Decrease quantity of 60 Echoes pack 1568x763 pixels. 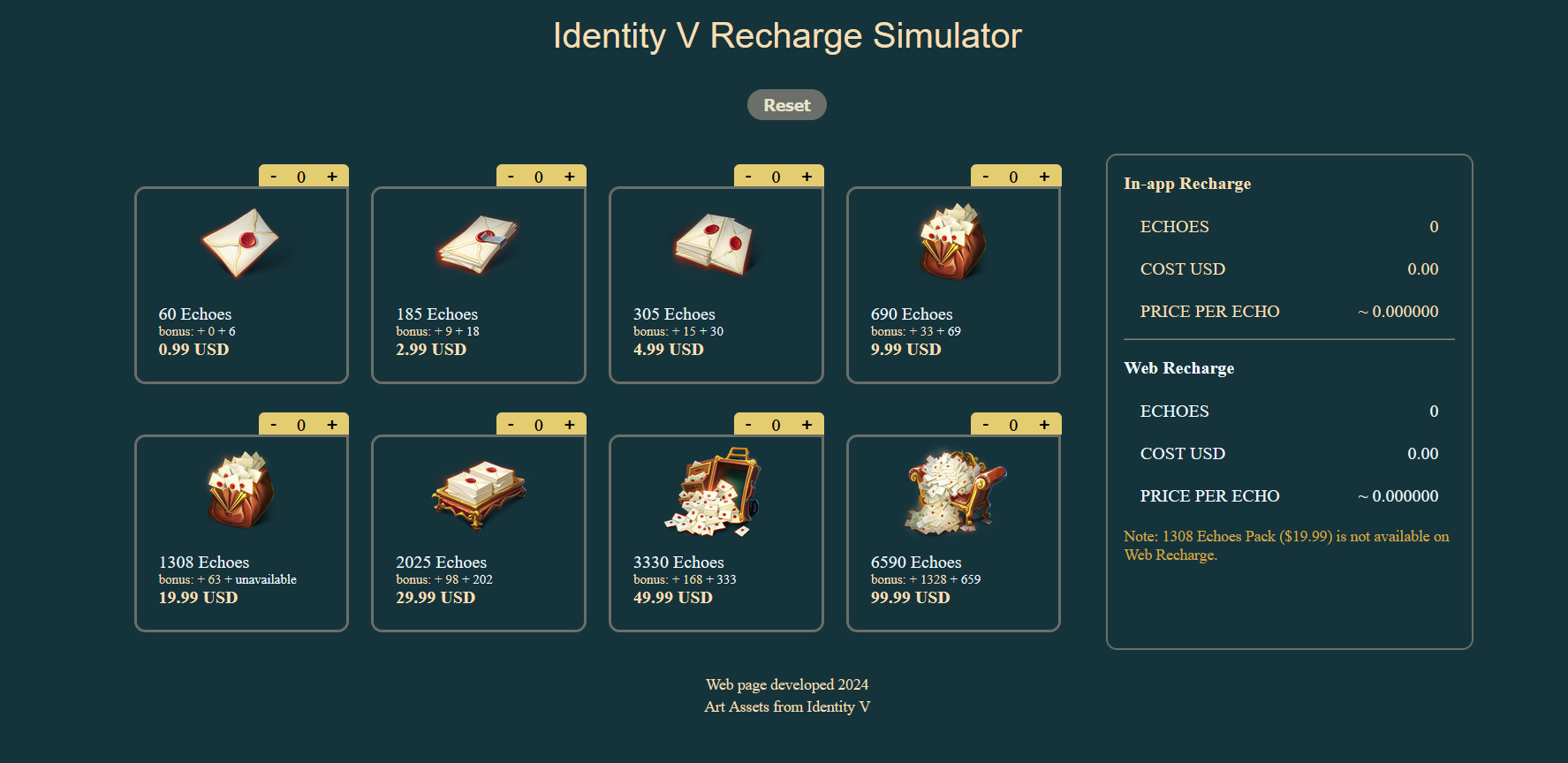[274, 177]
